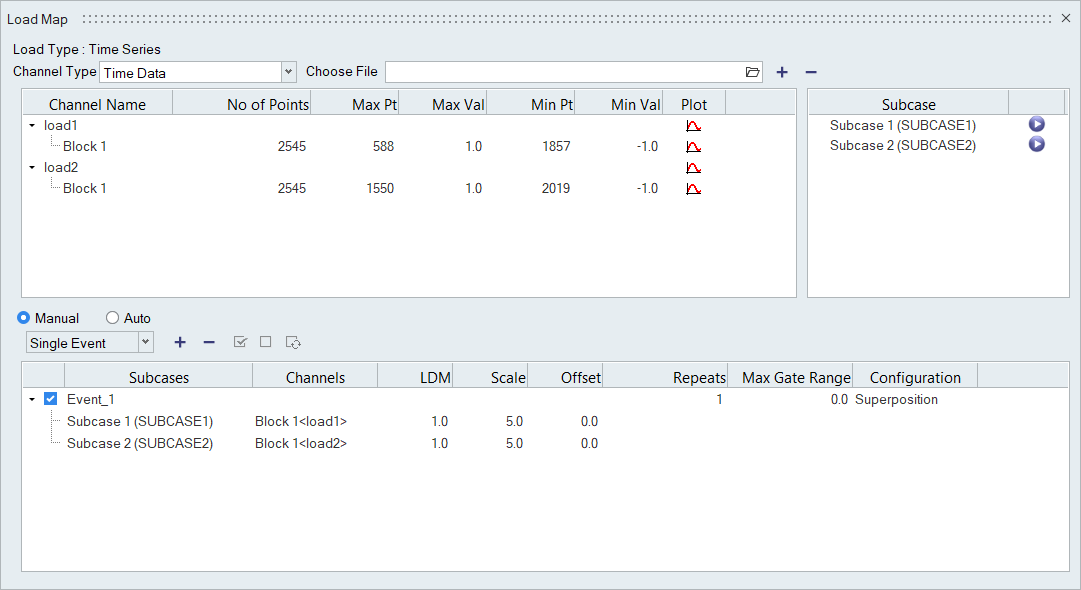Click the minus icon next to Choose File

tap(811, 72)
